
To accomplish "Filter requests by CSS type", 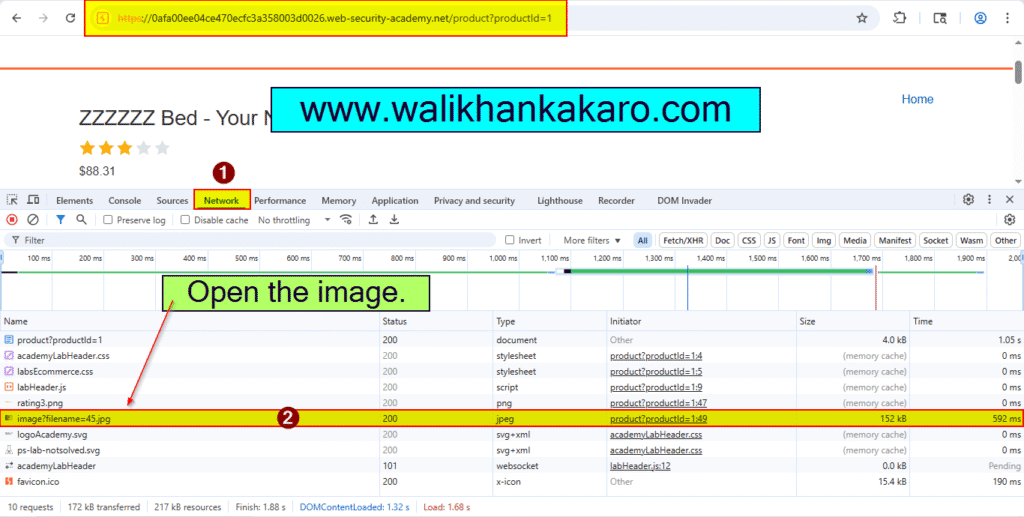I will [748, 240].
